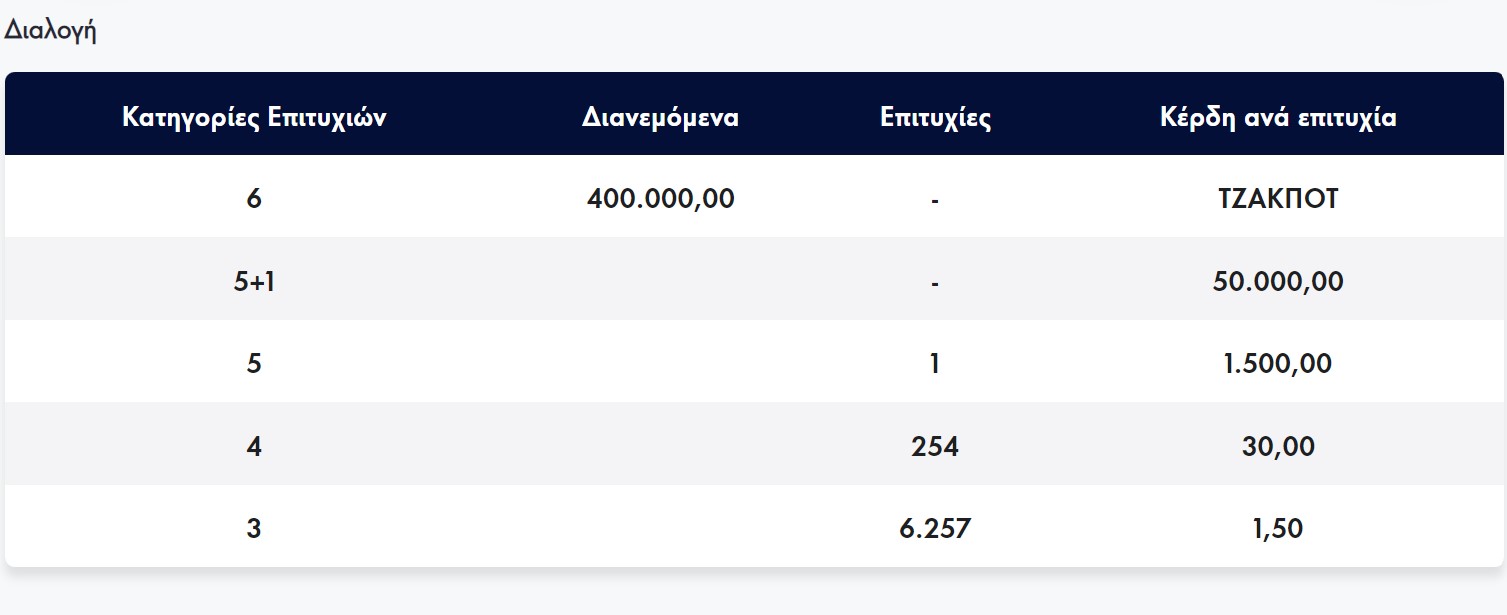Select the category 6 cell
The height and width of the screenshot is (615, 1507).
tap(254, 198)
